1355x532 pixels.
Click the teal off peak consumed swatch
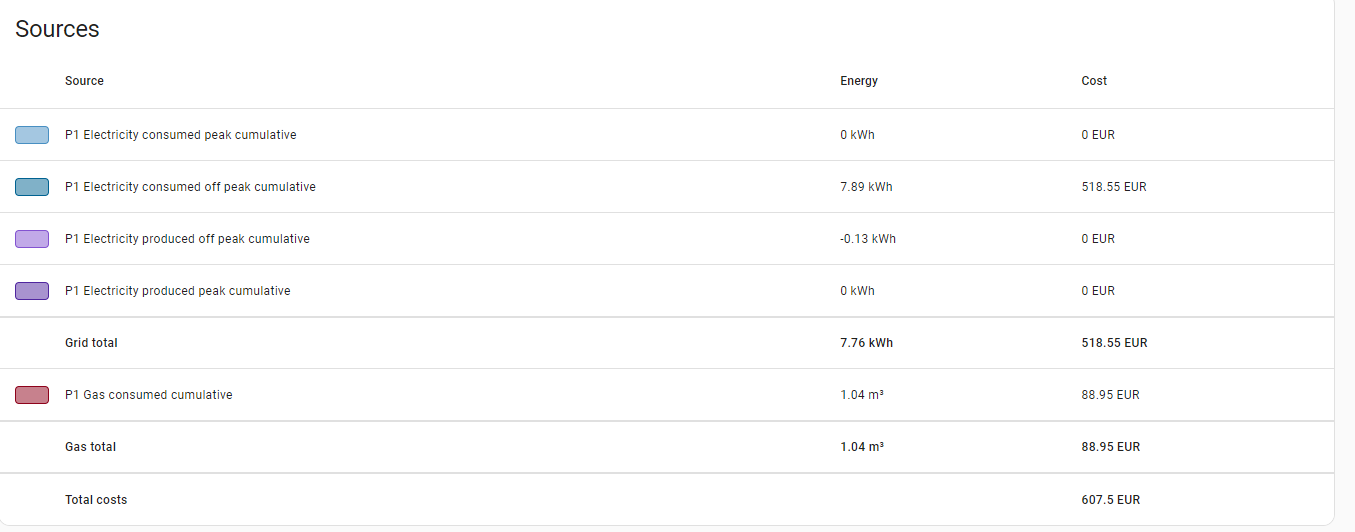[32, 187]
